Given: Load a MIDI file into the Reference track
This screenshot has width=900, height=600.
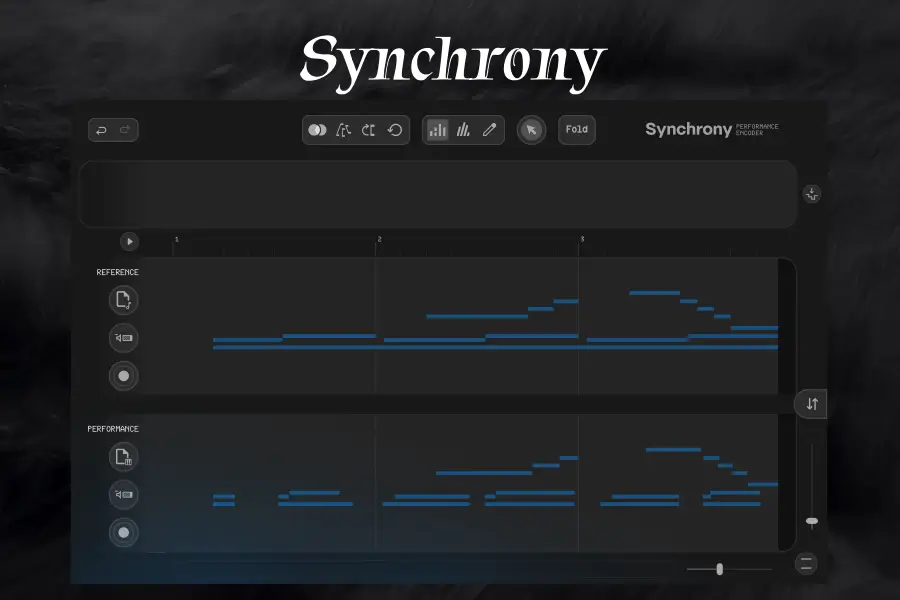Looking at the screenshot, I should pos(123,300).
